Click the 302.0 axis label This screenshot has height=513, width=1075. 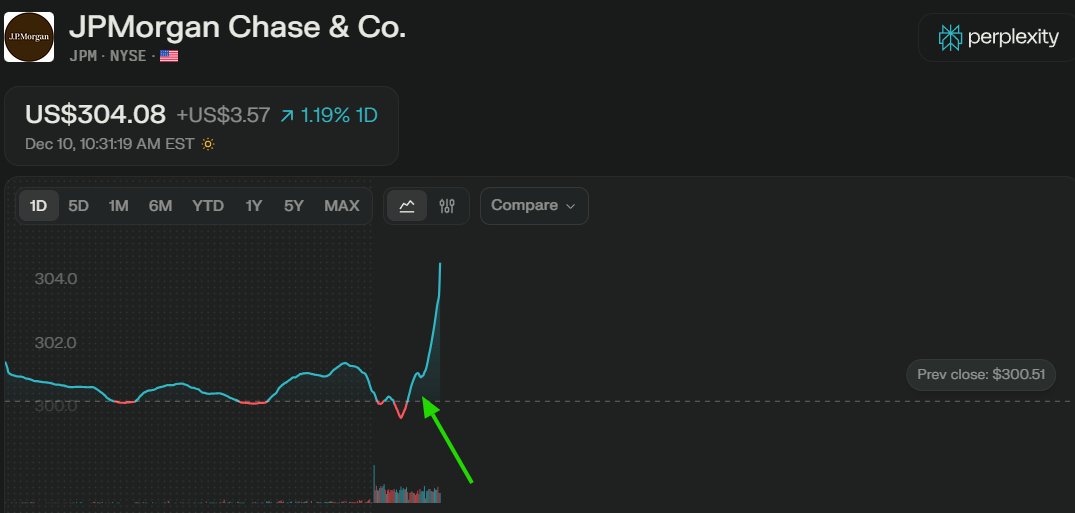point(56,342)
